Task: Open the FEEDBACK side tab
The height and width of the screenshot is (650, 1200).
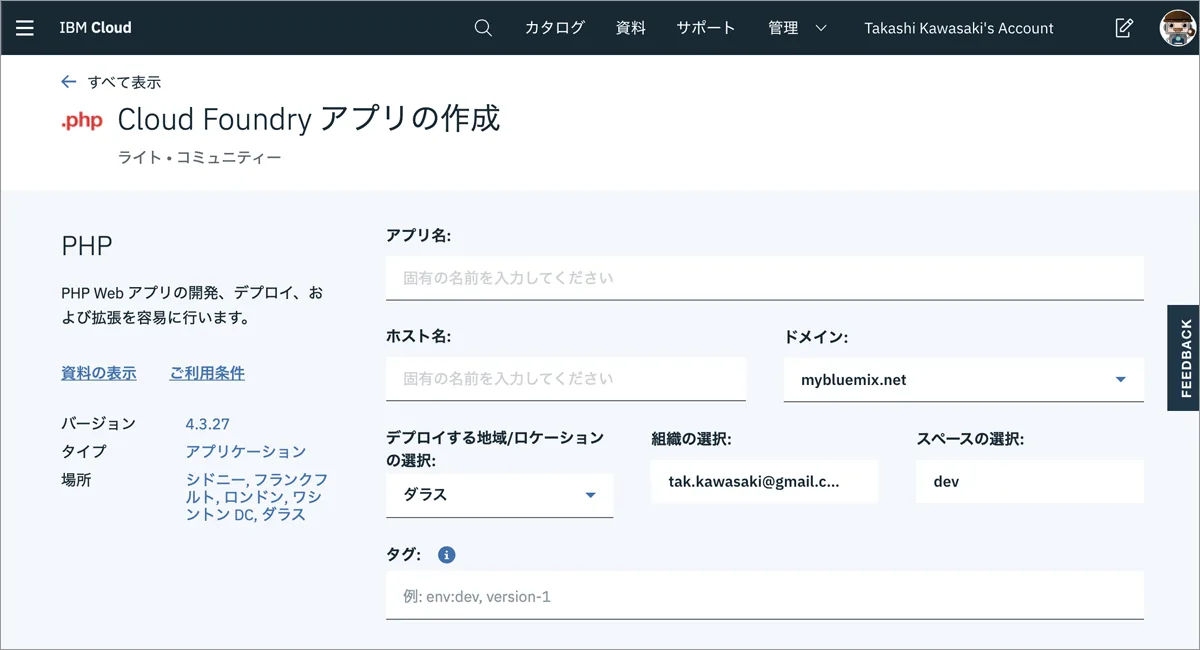Action: tap(1185, 358)
